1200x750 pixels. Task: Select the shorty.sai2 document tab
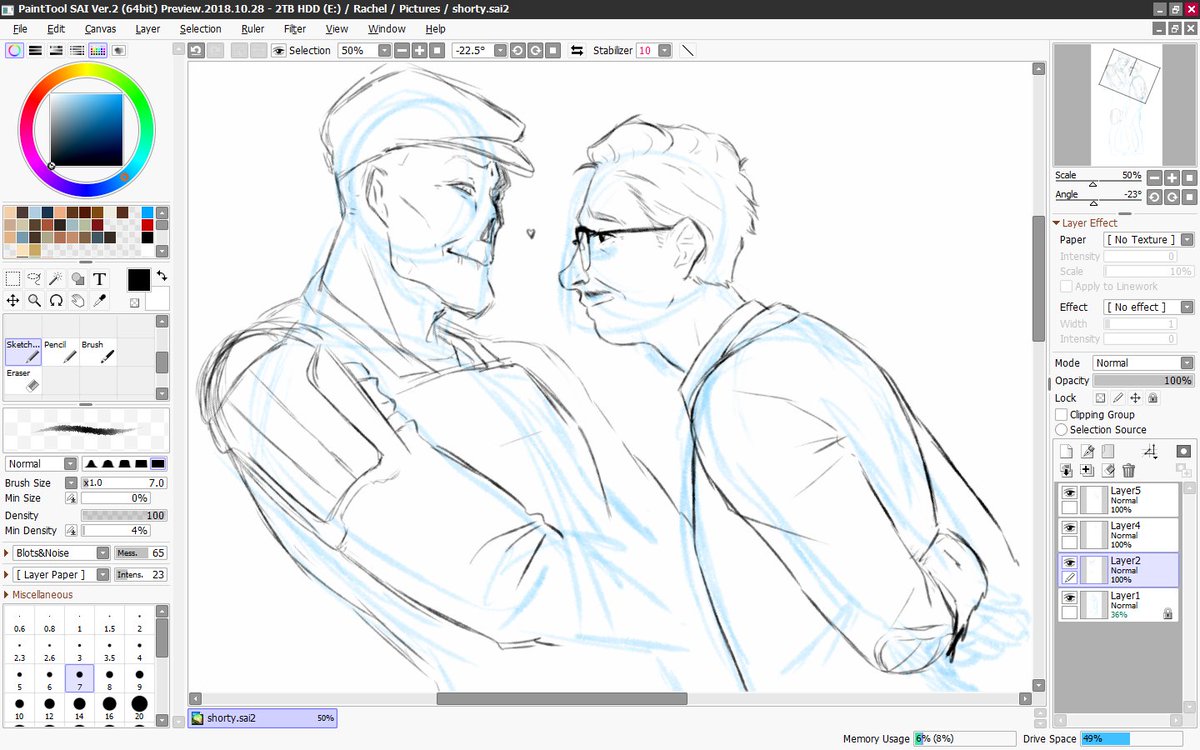[263, 718]
